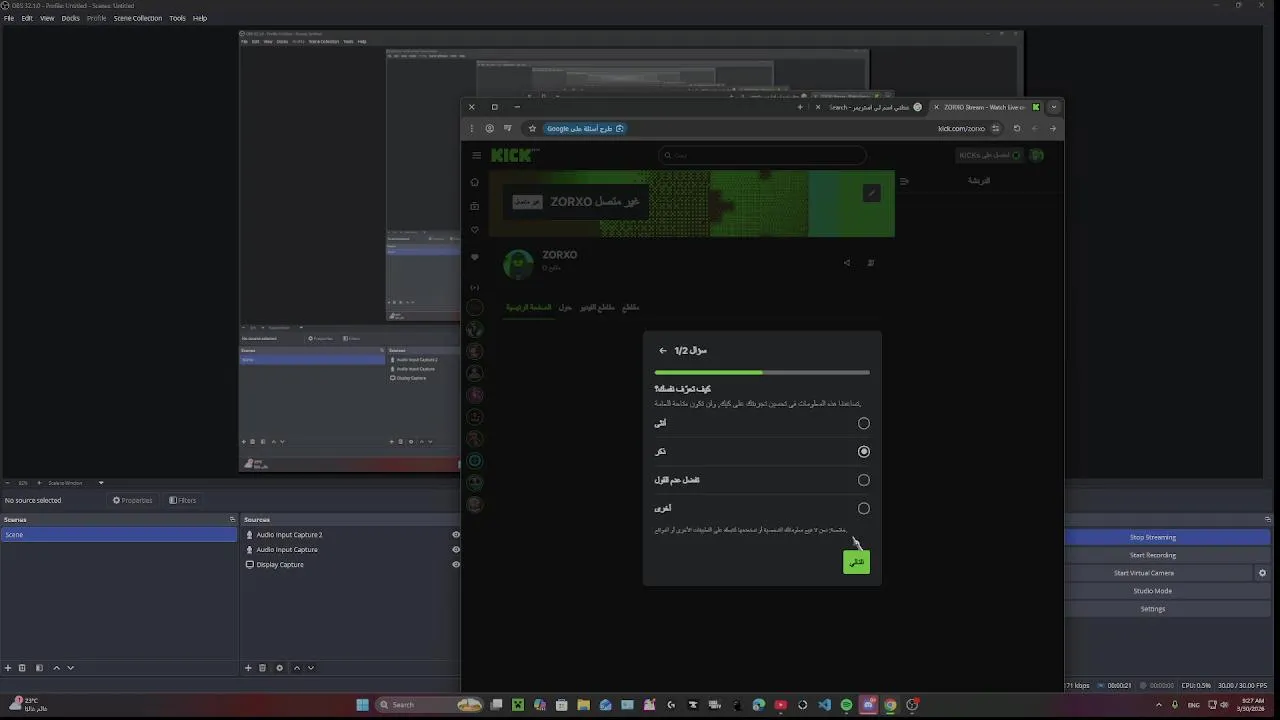Click the question progress bar
The height and width of the screenshot is (720, 1280).
762,373
